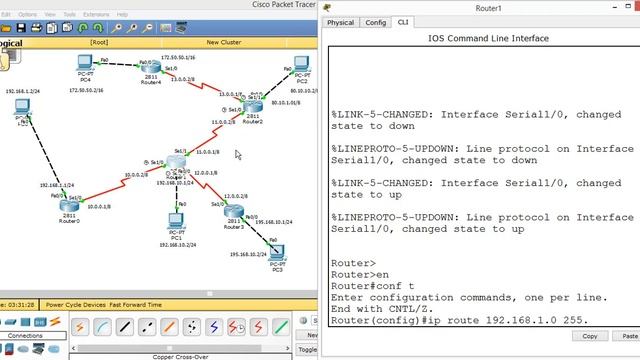Pick automatic connection type
Screen dimensions: 640x360
(80, 327)
